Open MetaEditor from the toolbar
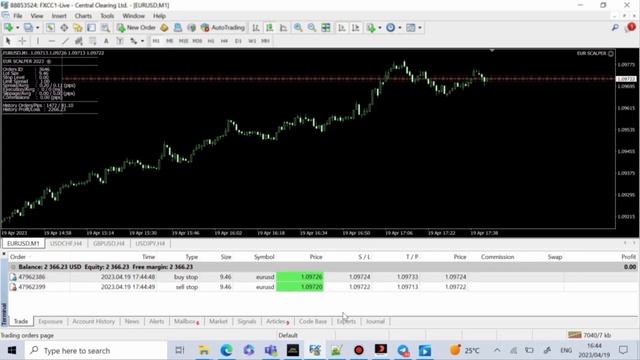 [164, 28]
